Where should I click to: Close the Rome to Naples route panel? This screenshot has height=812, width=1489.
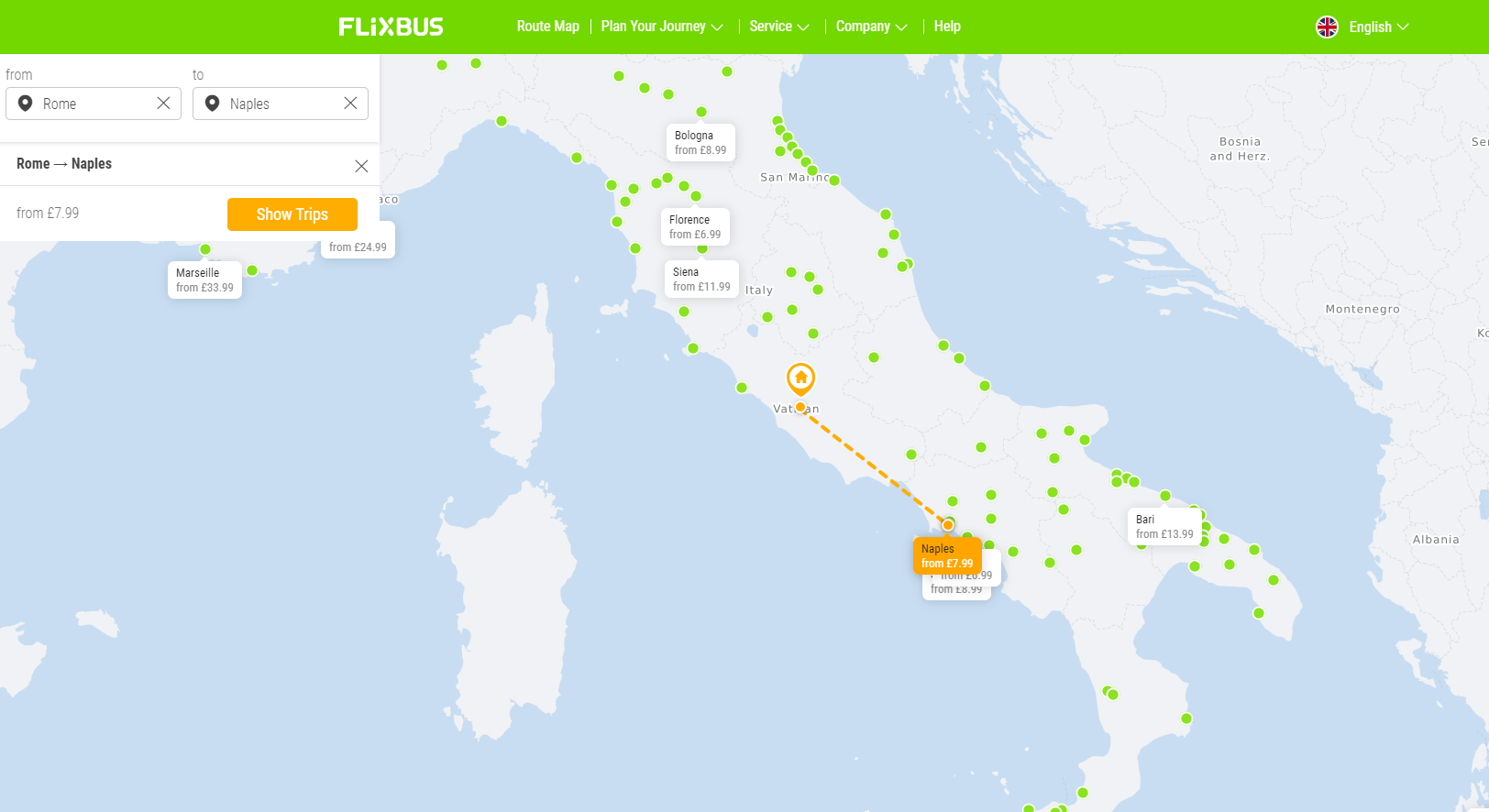[361, 166]
